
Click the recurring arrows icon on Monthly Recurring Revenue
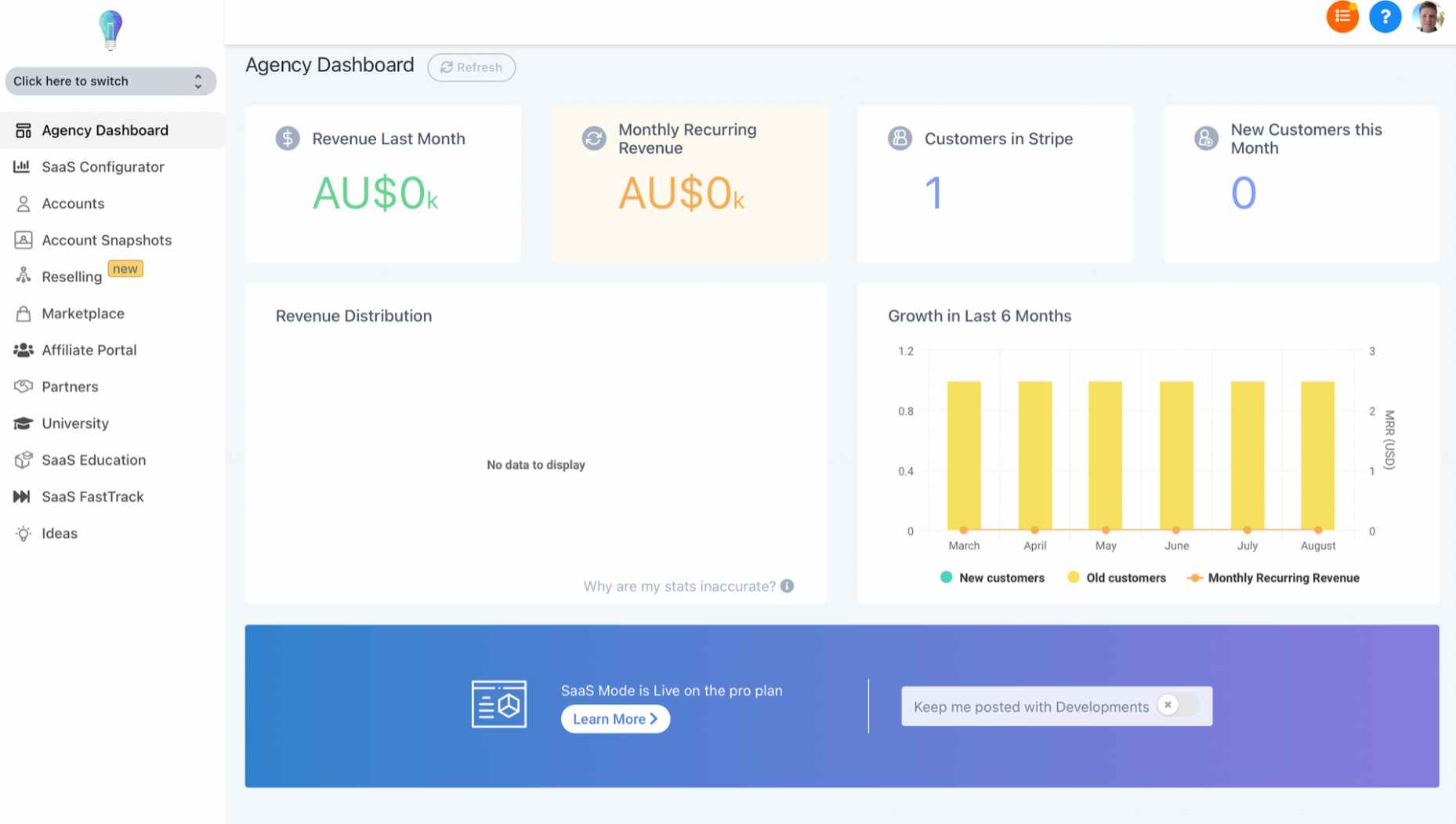point(594,139)
